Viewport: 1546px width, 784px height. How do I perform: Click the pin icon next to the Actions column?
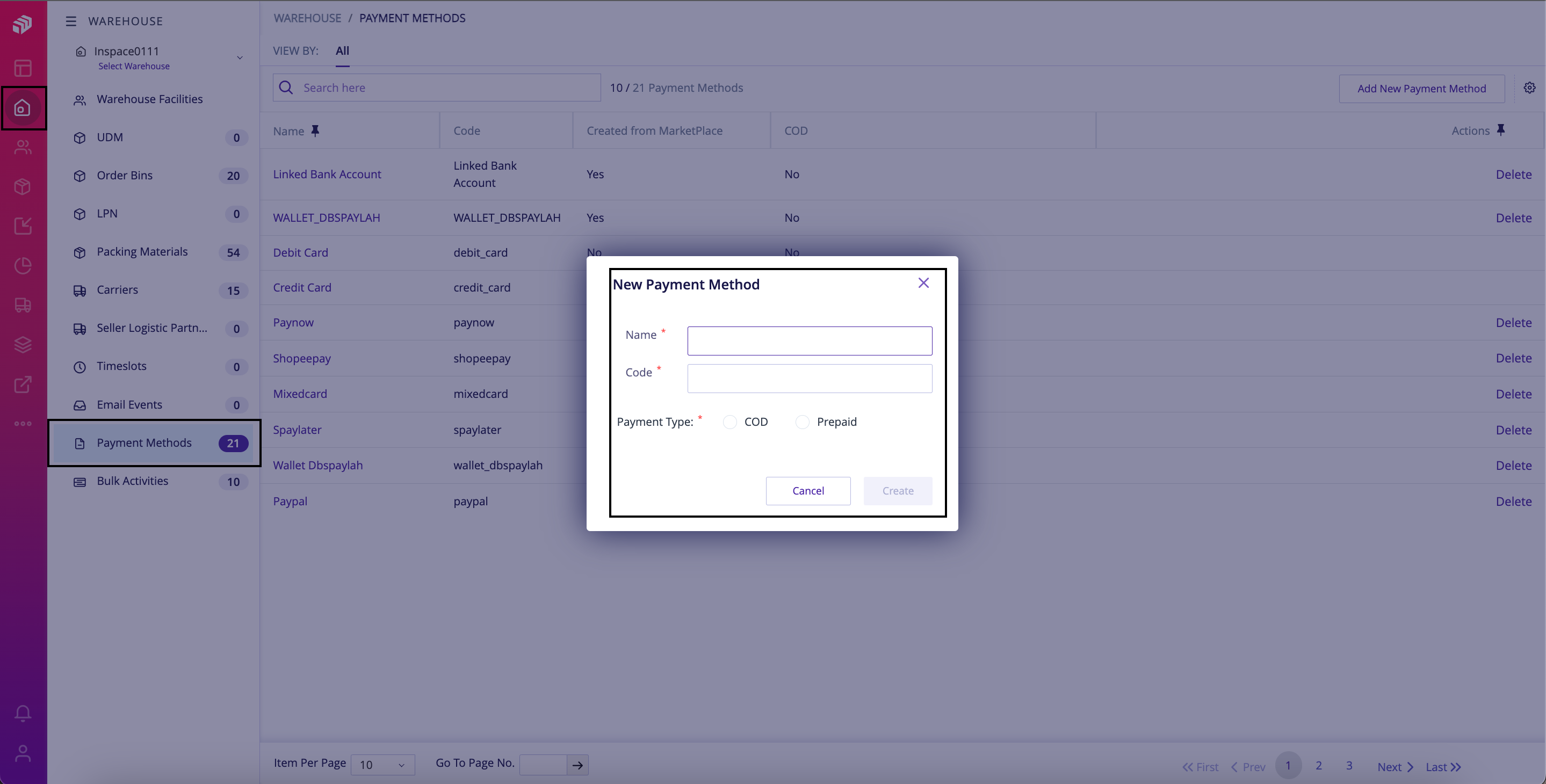1501,130
